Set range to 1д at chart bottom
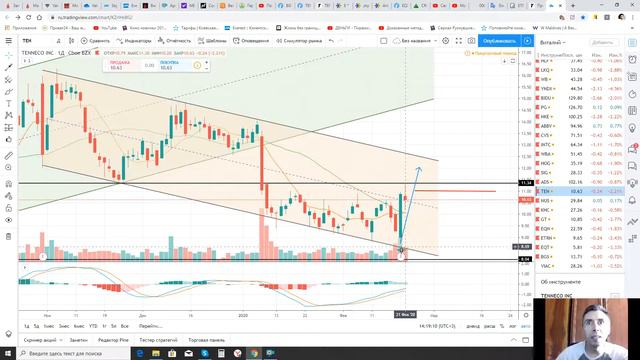 pyautogui.click(x=27, y=326)
